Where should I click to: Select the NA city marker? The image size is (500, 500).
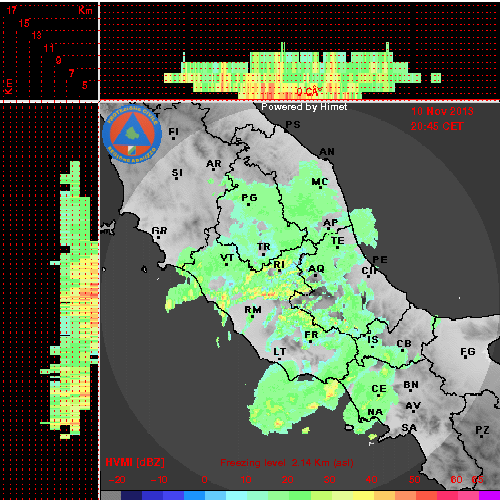(375, 412)
